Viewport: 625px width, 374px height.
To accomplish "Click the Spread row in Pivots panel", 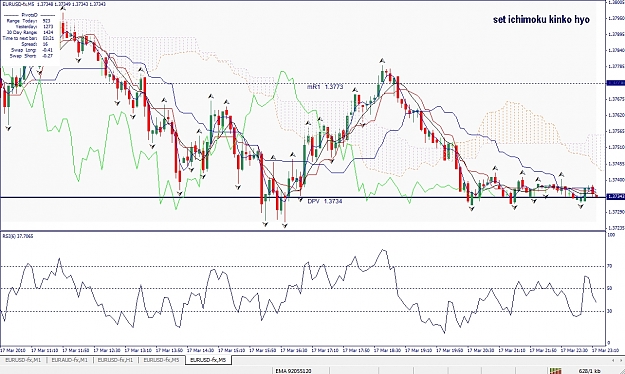I will 35,44.
